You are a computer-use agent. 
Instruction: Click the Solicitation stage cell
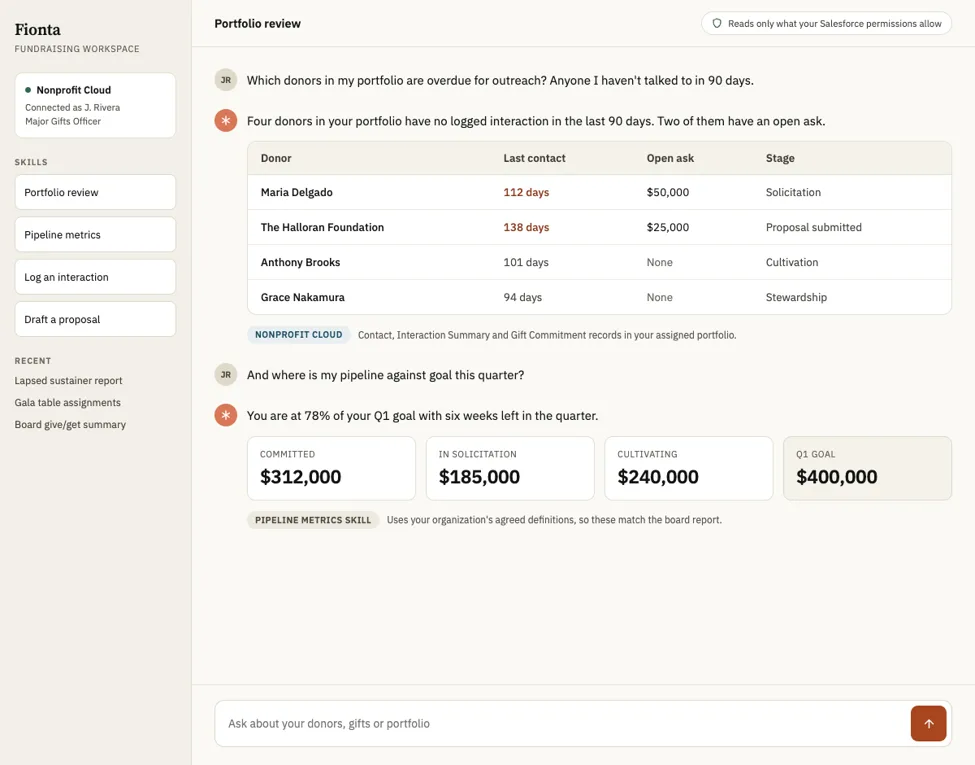(793, 192)
